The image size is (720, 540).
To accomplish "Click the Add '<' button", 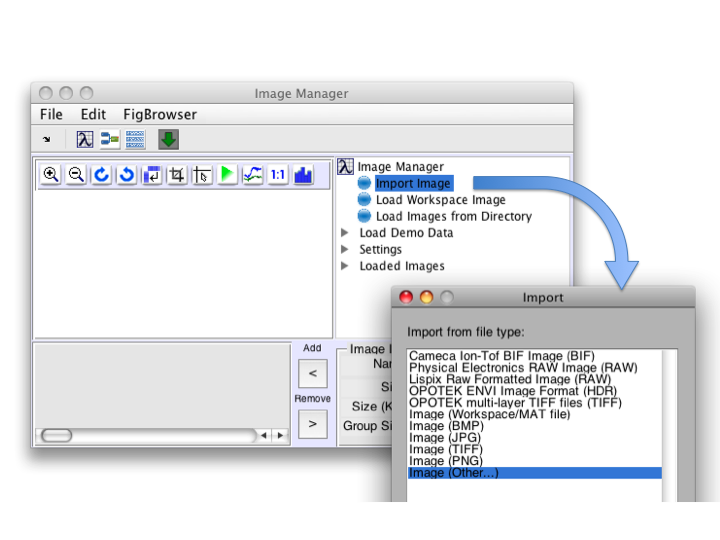I will (x=312, y=374).
